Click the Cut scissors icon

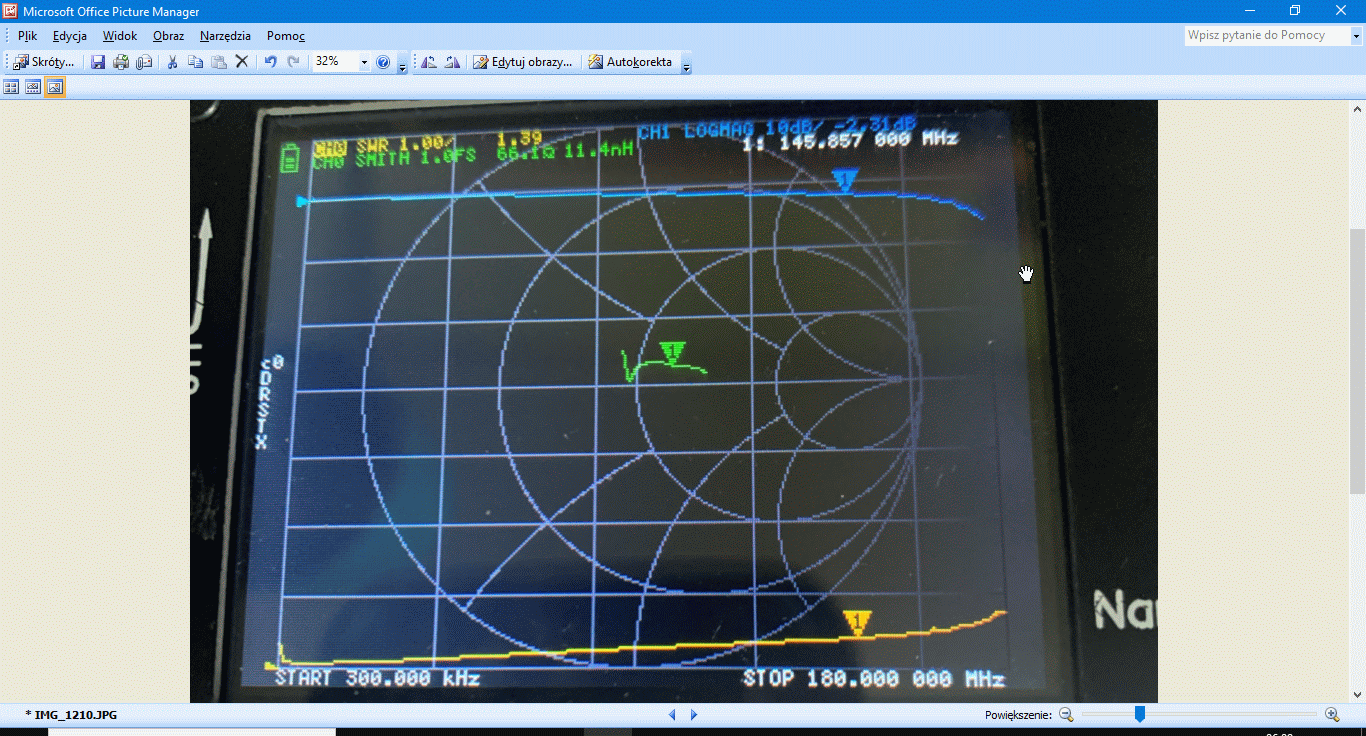[172, 62]
